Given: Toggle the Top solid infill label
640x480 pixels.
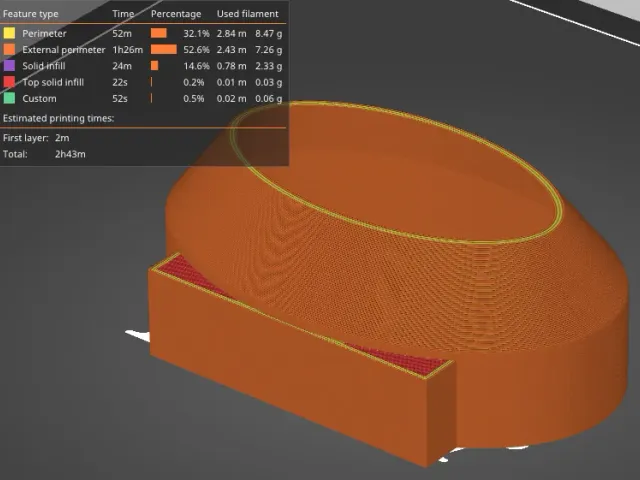Looking at the screenshot, I should 53,82.
